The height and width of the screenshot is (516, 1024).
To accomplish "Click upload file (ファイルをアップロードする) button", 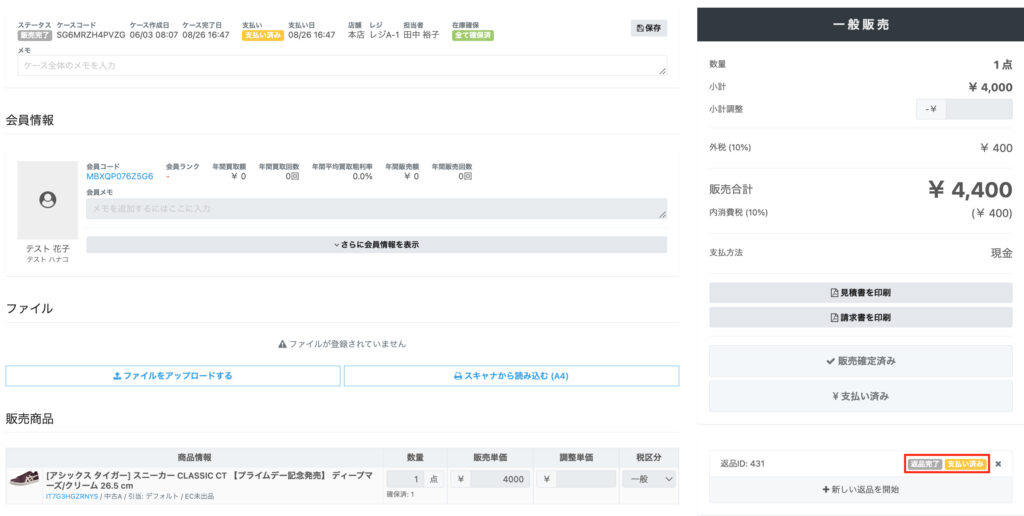I will (172, 376).
